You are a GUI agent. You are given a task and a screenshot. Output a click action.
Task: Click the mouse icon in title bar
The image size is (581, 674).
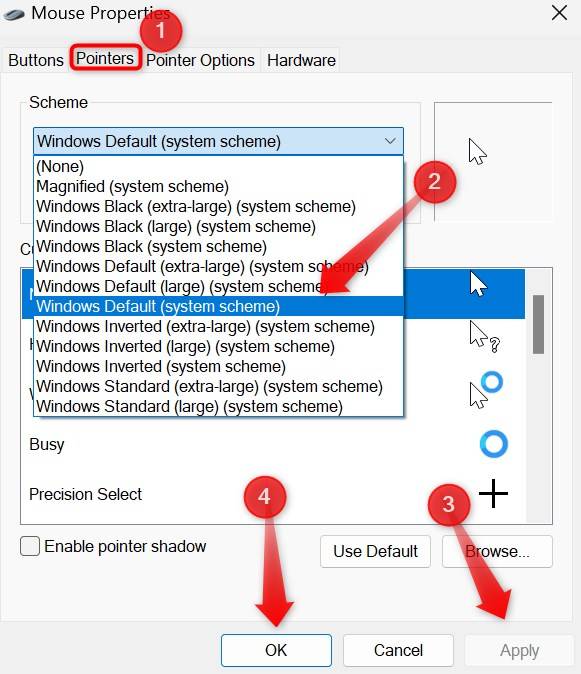click(14, 15)
